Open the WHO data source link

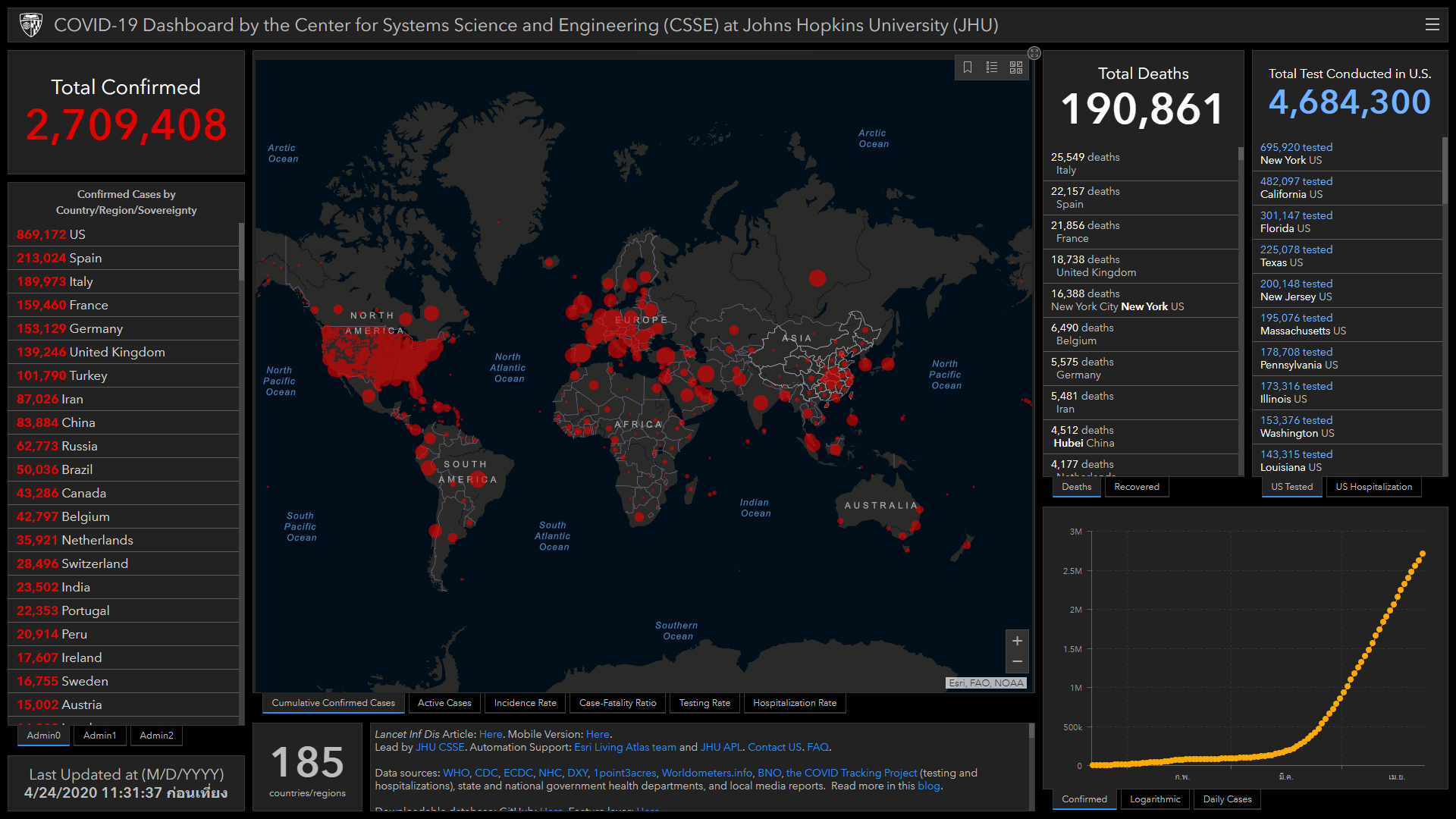pyautogui.click(x=456, y=773)
